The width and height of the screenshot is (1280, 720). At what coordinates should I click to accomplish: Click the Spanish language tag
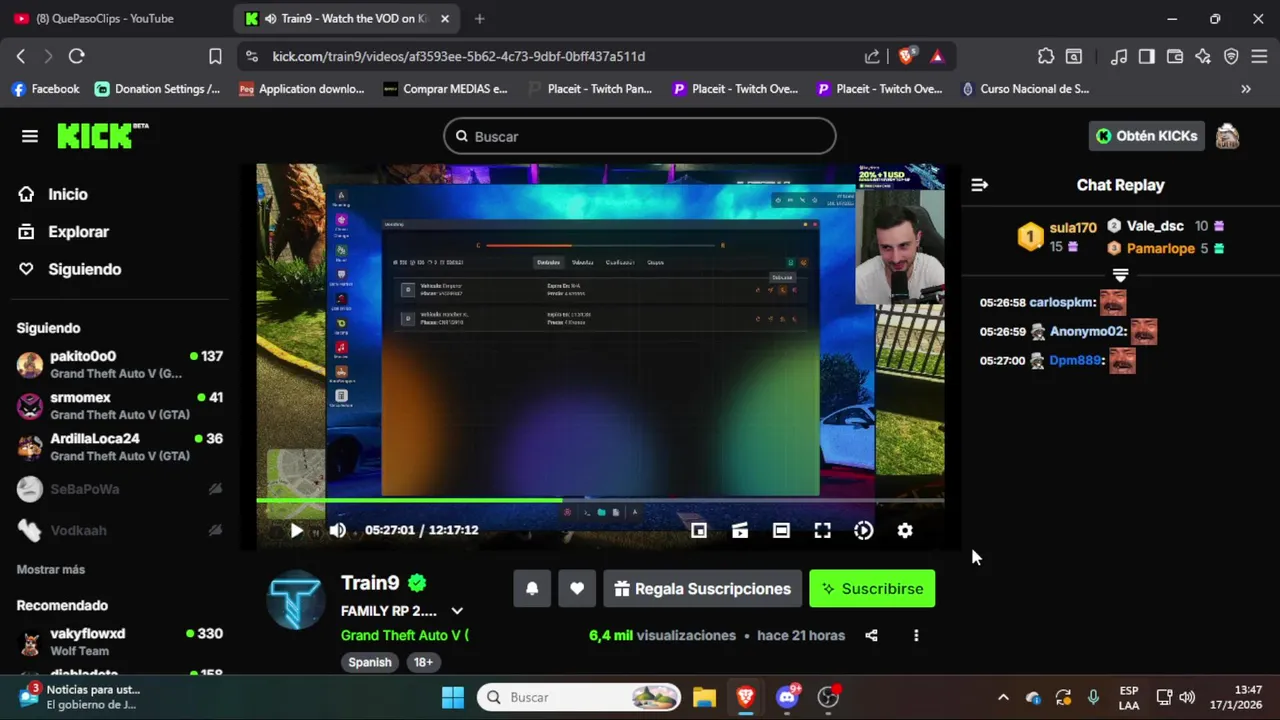[x=370, y=662]
